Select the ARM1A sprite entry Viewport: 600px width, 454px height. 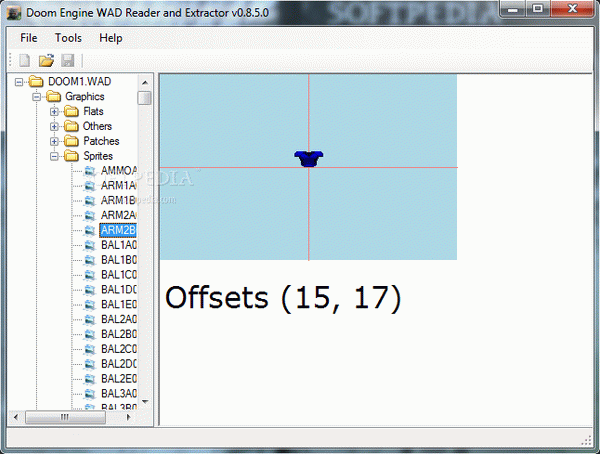coord(118,186)
